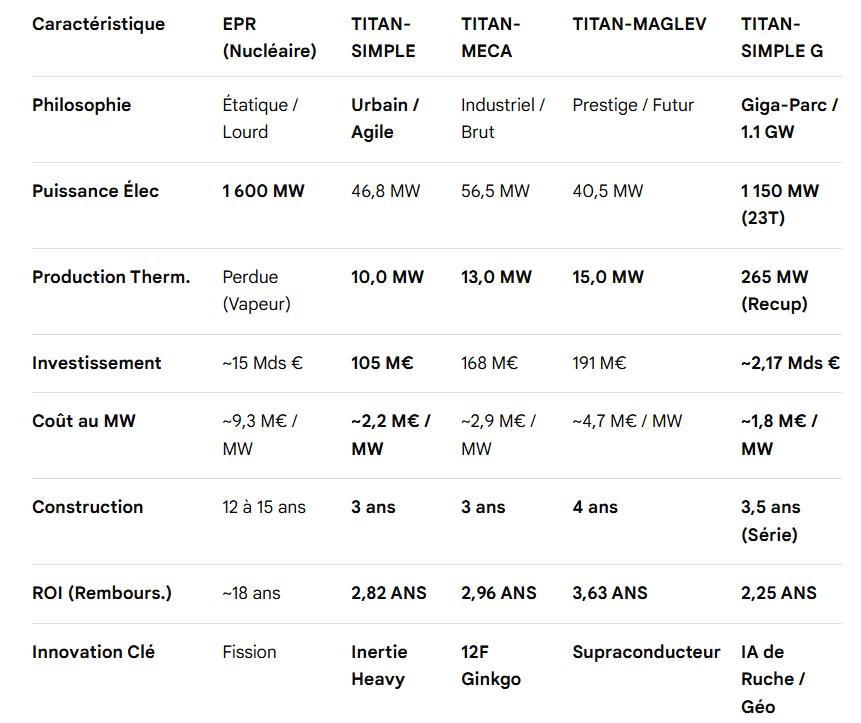Select the Caractéristique header cell
Image resolution: width=861 pixels, height=723 pixels.
click(x=98, y=24)
